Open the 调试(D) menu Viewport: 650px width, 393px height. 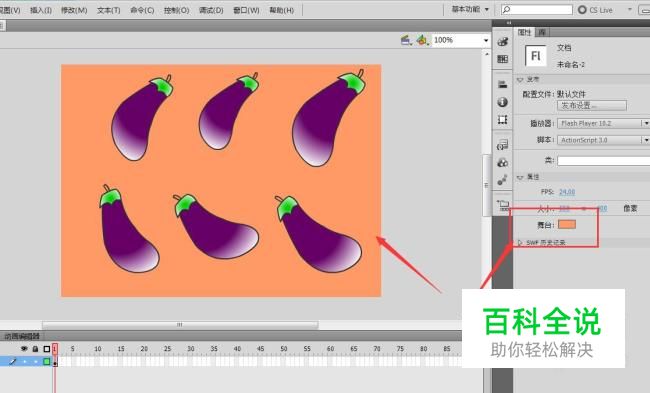click(x=211, y=10)
